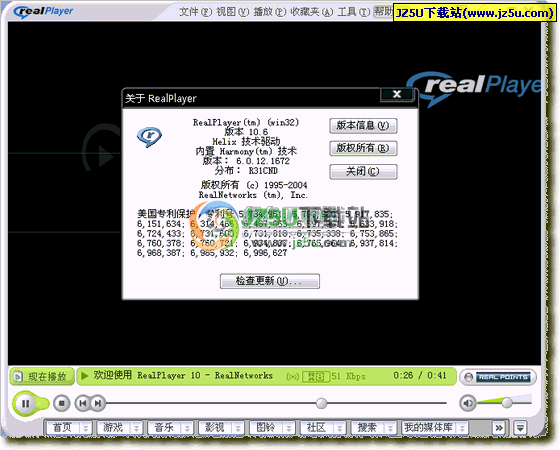Open the 播放(P) menu
The width and height of the screenshot is (560, 450).
(270, 12)
